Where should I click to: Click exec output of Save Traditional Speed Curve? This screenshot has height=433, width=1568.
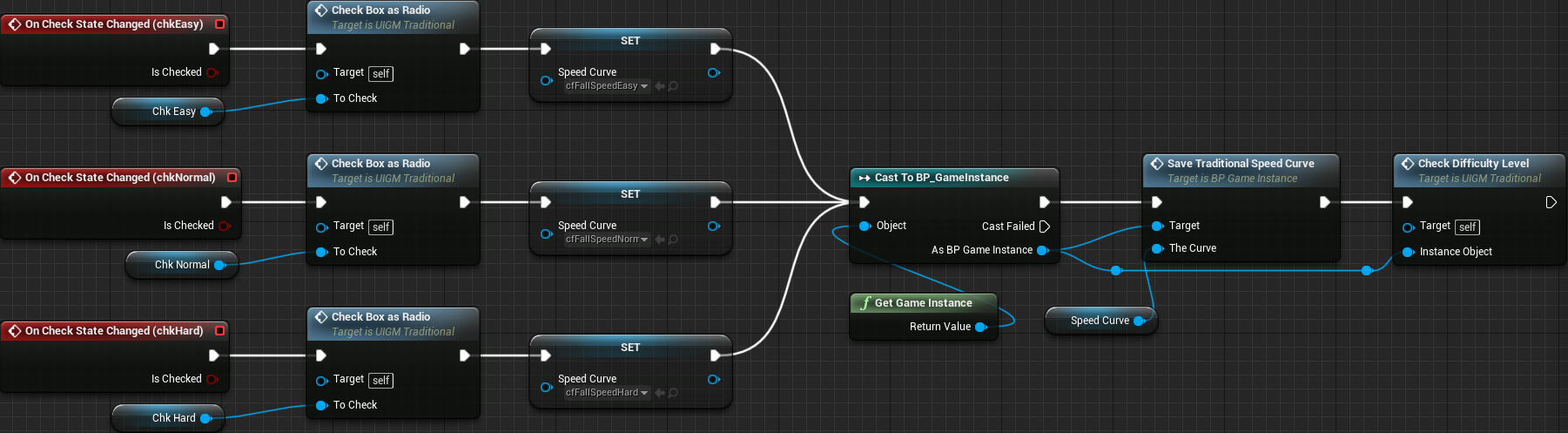coord(1324,202)
